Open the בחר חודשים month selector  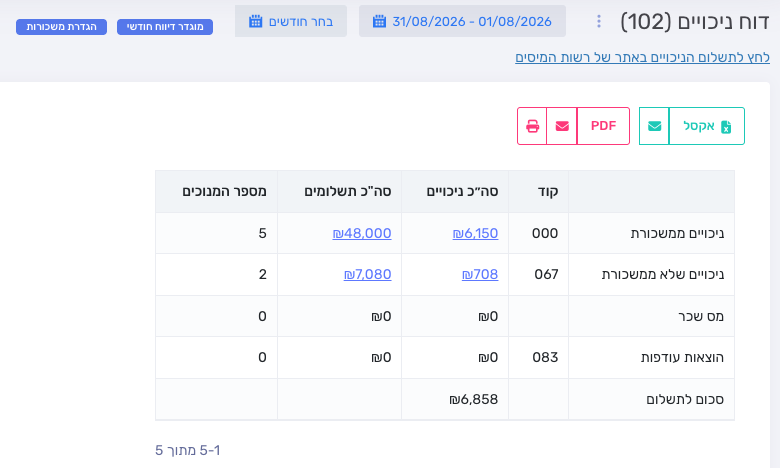pyautogui.click(x=291, y=21)
